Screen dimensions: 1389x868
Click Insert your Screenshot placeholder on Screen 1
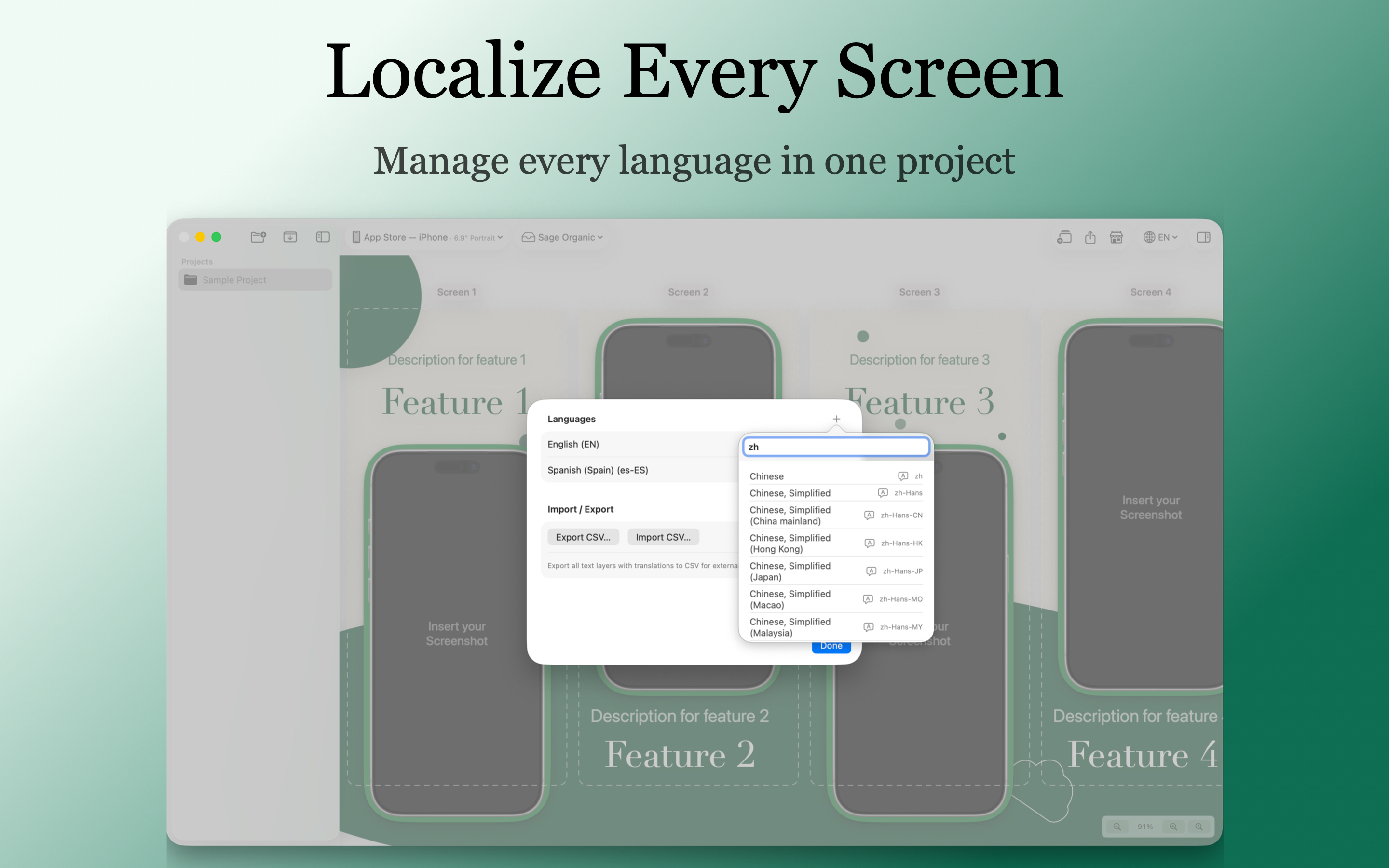click(457, 634)
